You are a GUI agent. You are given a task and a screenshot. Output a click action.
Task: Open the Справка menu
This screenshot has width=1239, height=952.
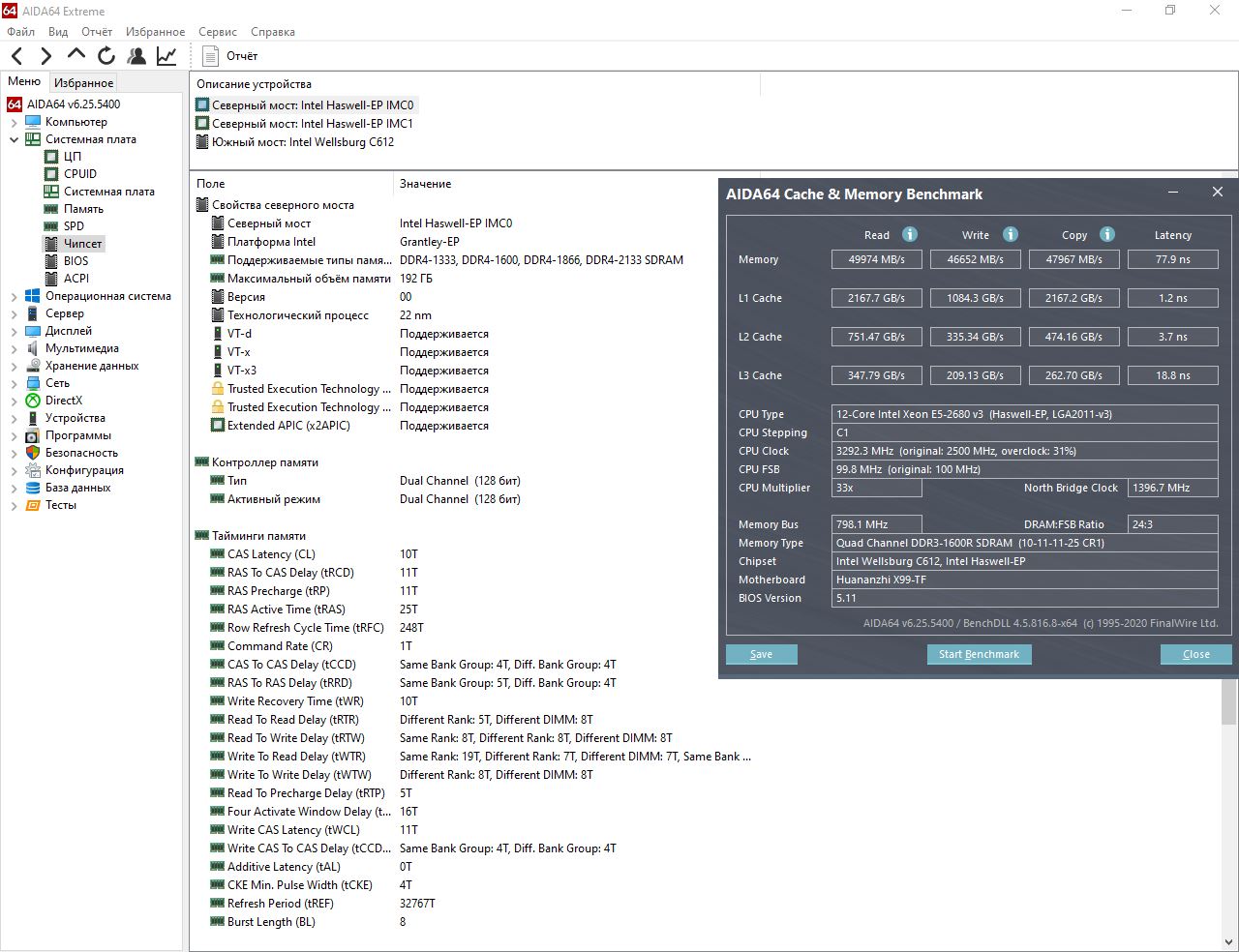pos(273,32)
